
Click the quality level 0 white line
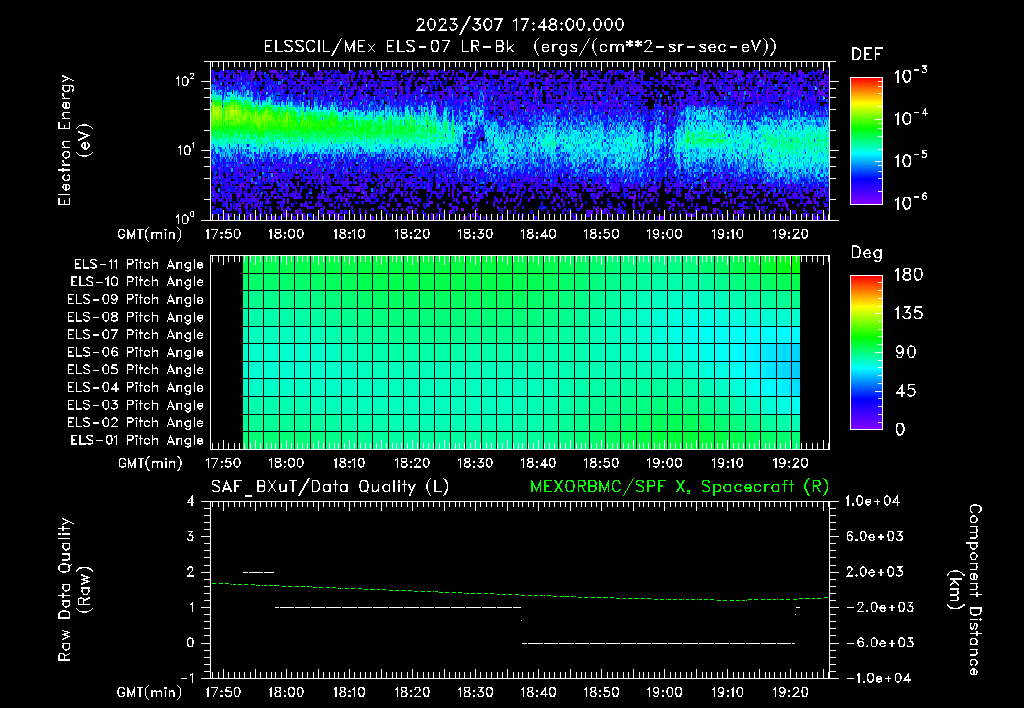click(x=658, y=643)
